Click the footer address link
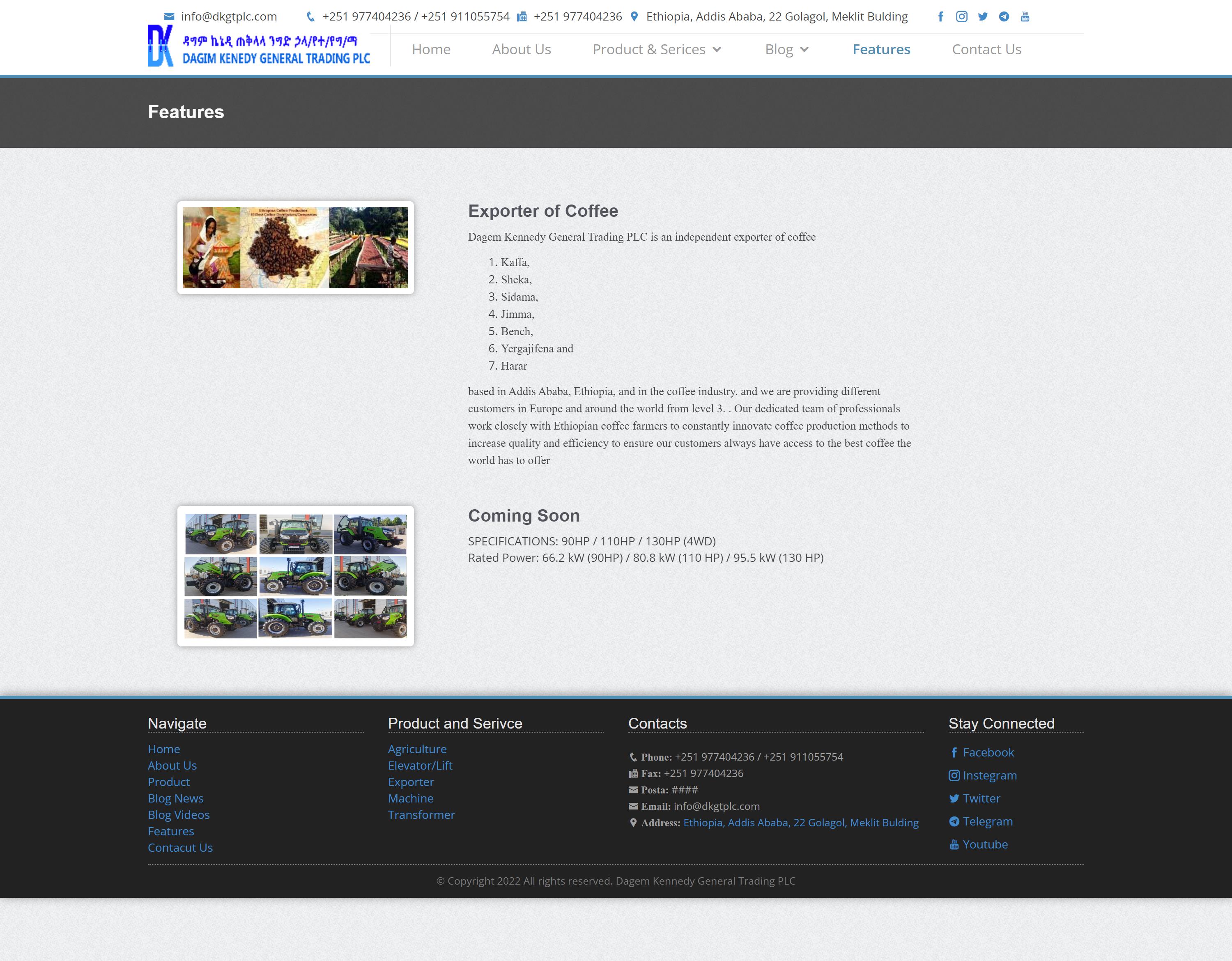This screenshot has height=961, width=1232. click(x=800, y=822)
